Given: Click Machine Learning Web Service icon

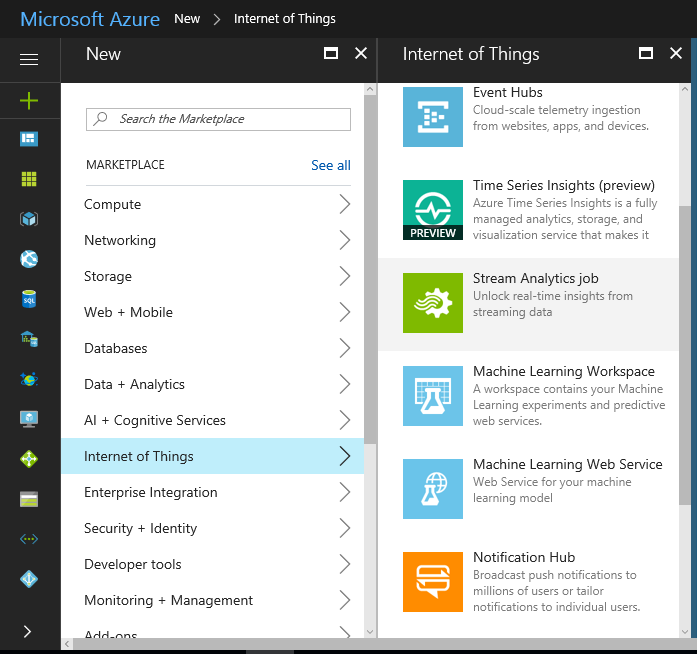Looking at the screenshot, I should coord(433,489).
